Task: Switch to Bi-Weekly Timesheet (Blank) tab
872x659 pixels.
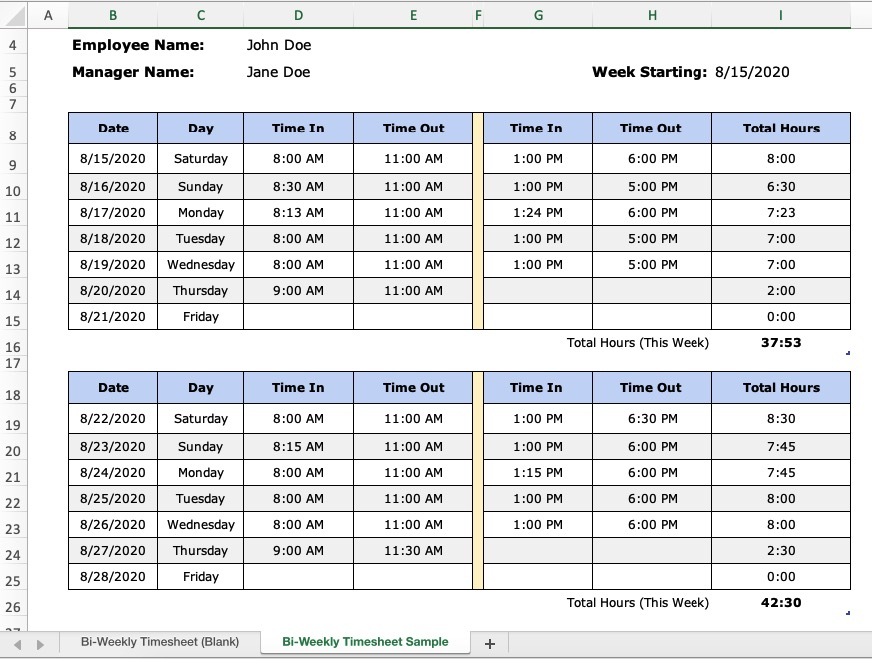Action: coord(160,642)
